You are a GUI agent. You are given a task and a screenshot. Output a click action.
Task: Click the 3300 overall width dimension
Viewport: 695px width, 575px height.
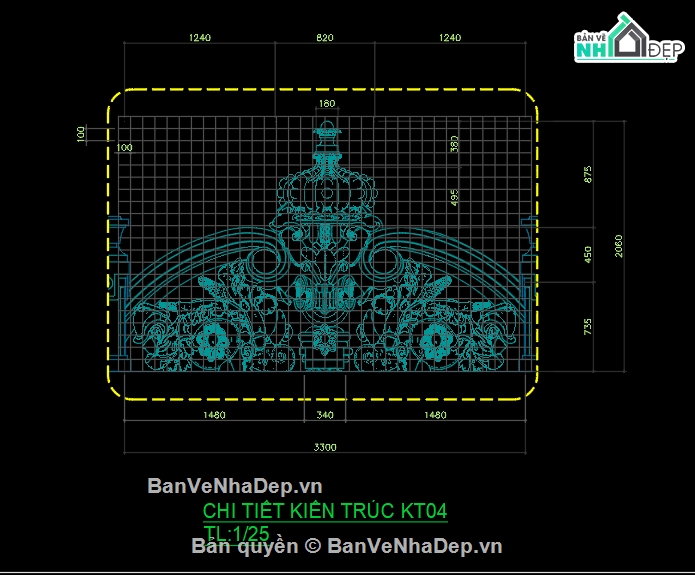point(325,447)
